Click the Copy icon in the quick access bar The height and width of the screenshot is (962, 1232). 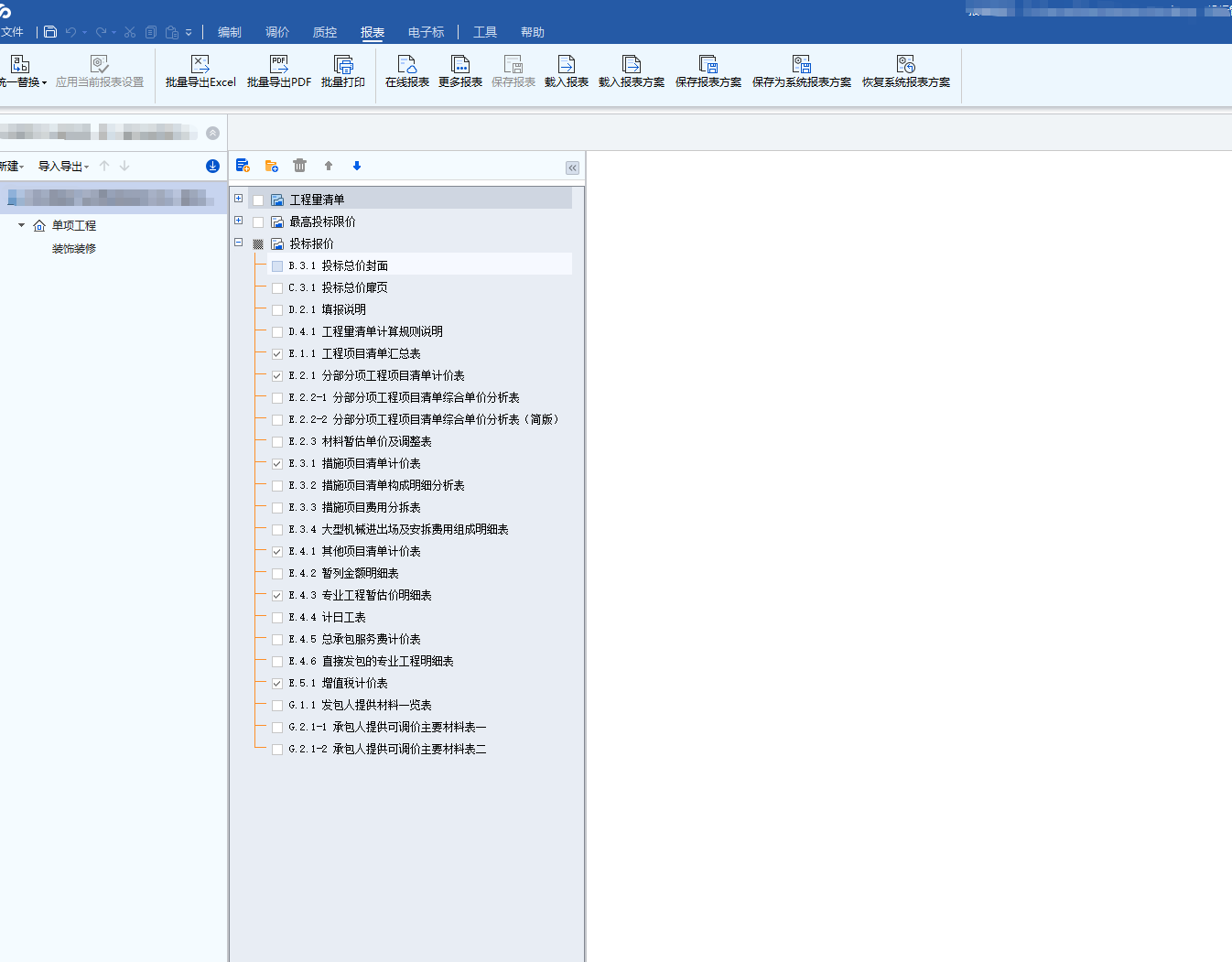pyautogui.click(x=151, y=32)
